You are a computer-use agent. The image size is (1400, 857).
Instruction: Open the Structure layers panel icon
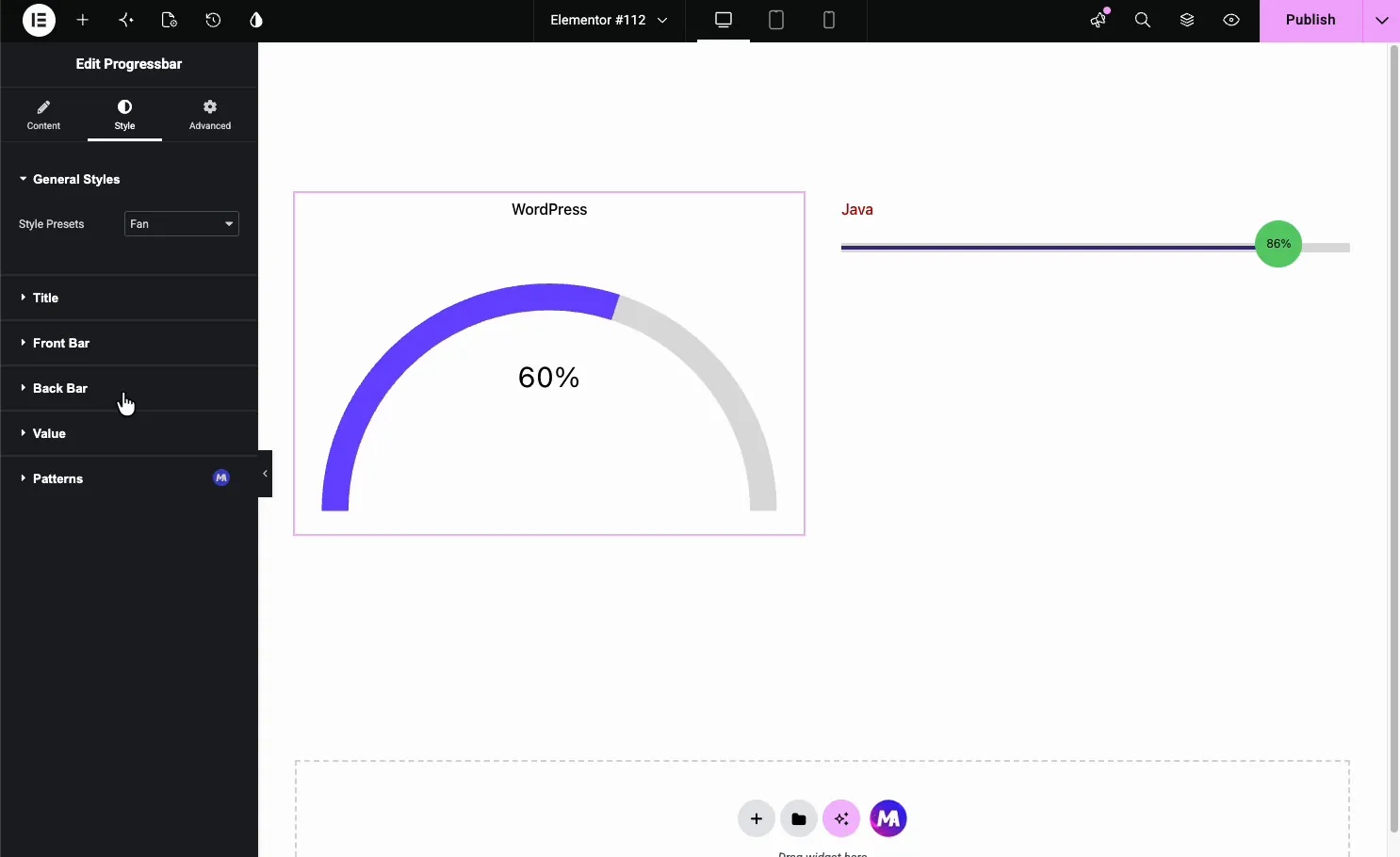1187,20
